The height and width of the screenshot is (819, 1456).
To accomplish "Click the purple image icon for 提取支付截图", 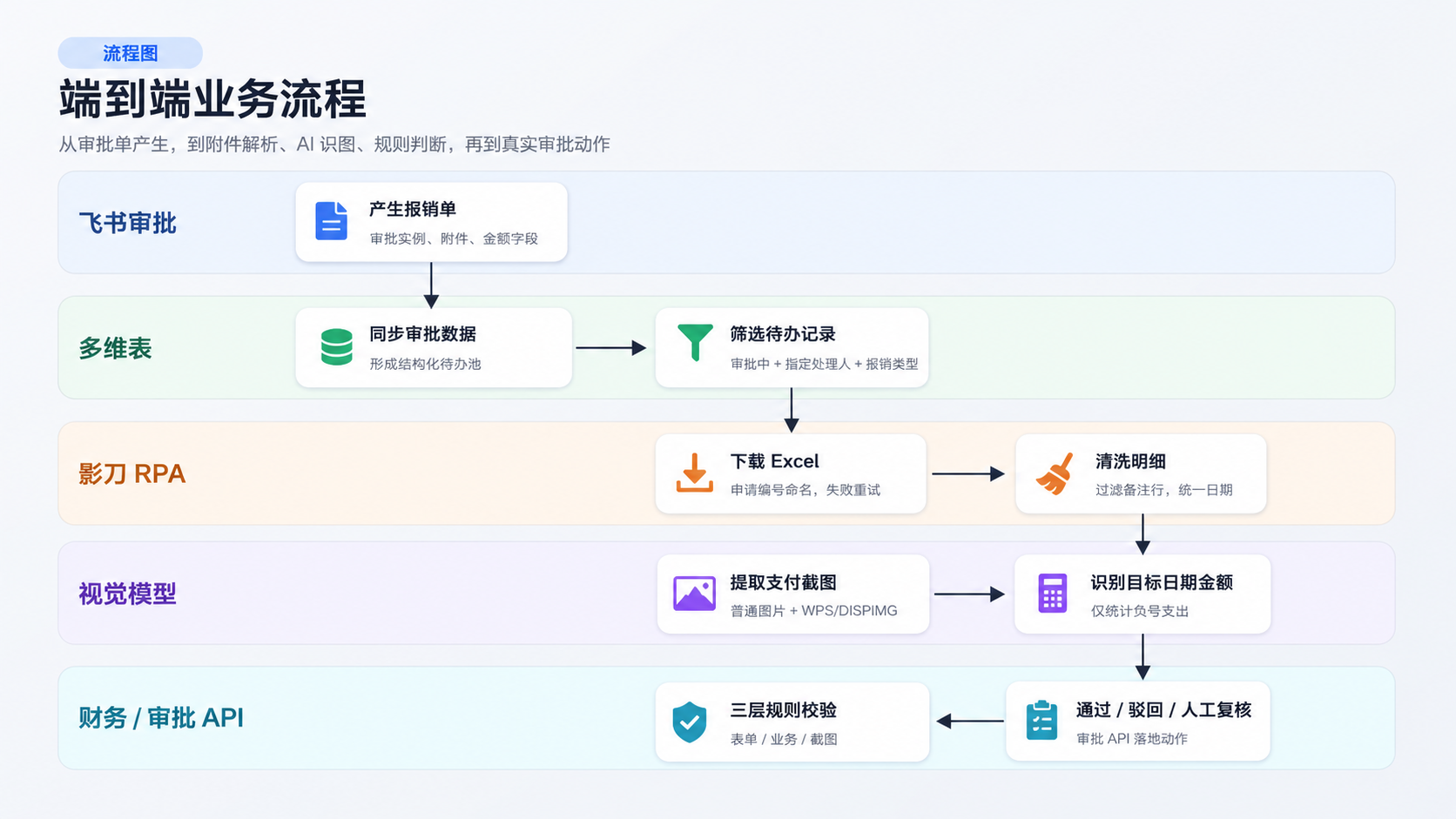I will (694, 594).
